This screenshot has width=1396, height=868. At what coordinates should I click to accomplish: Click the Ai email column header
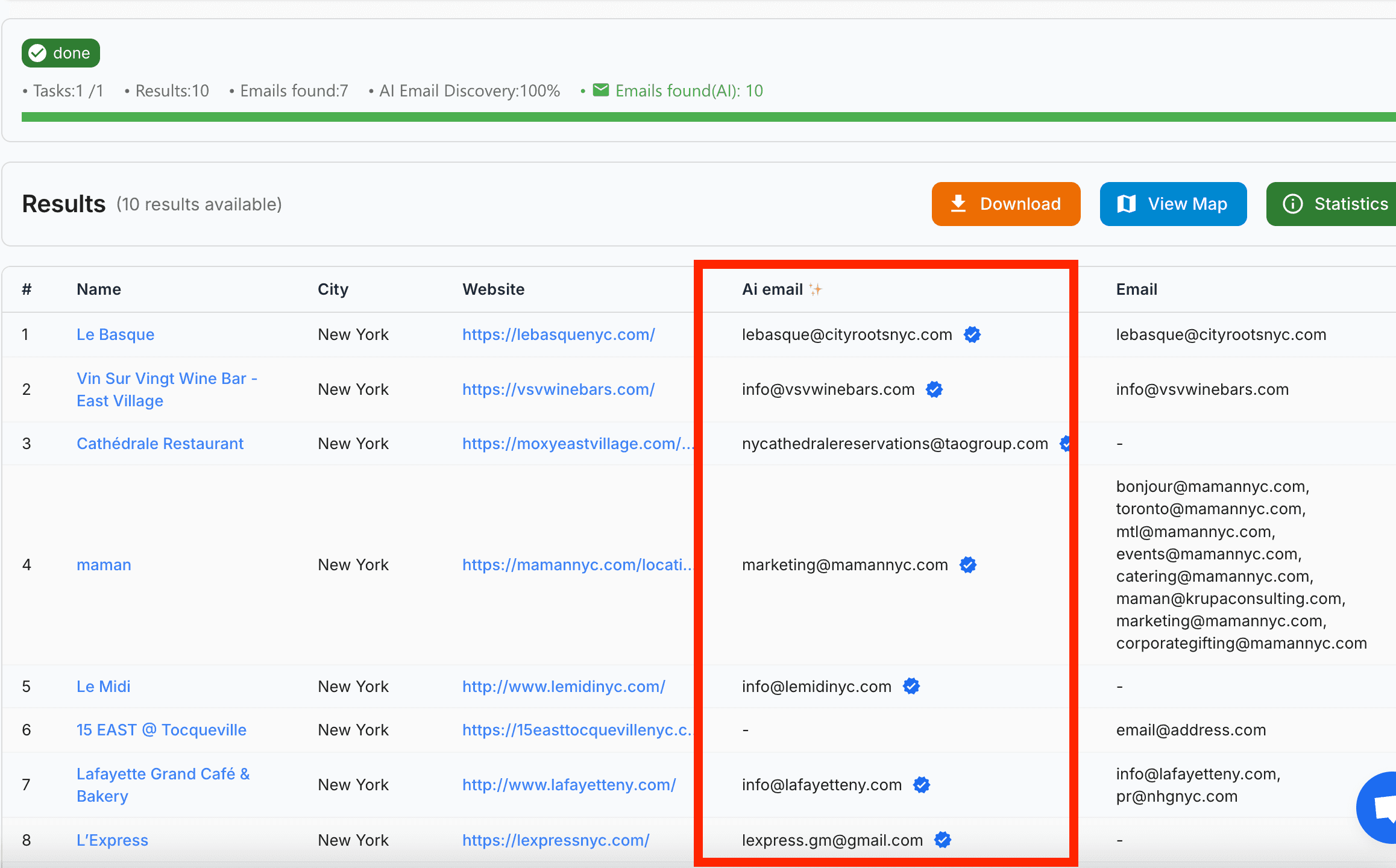[x=772, y=289]
